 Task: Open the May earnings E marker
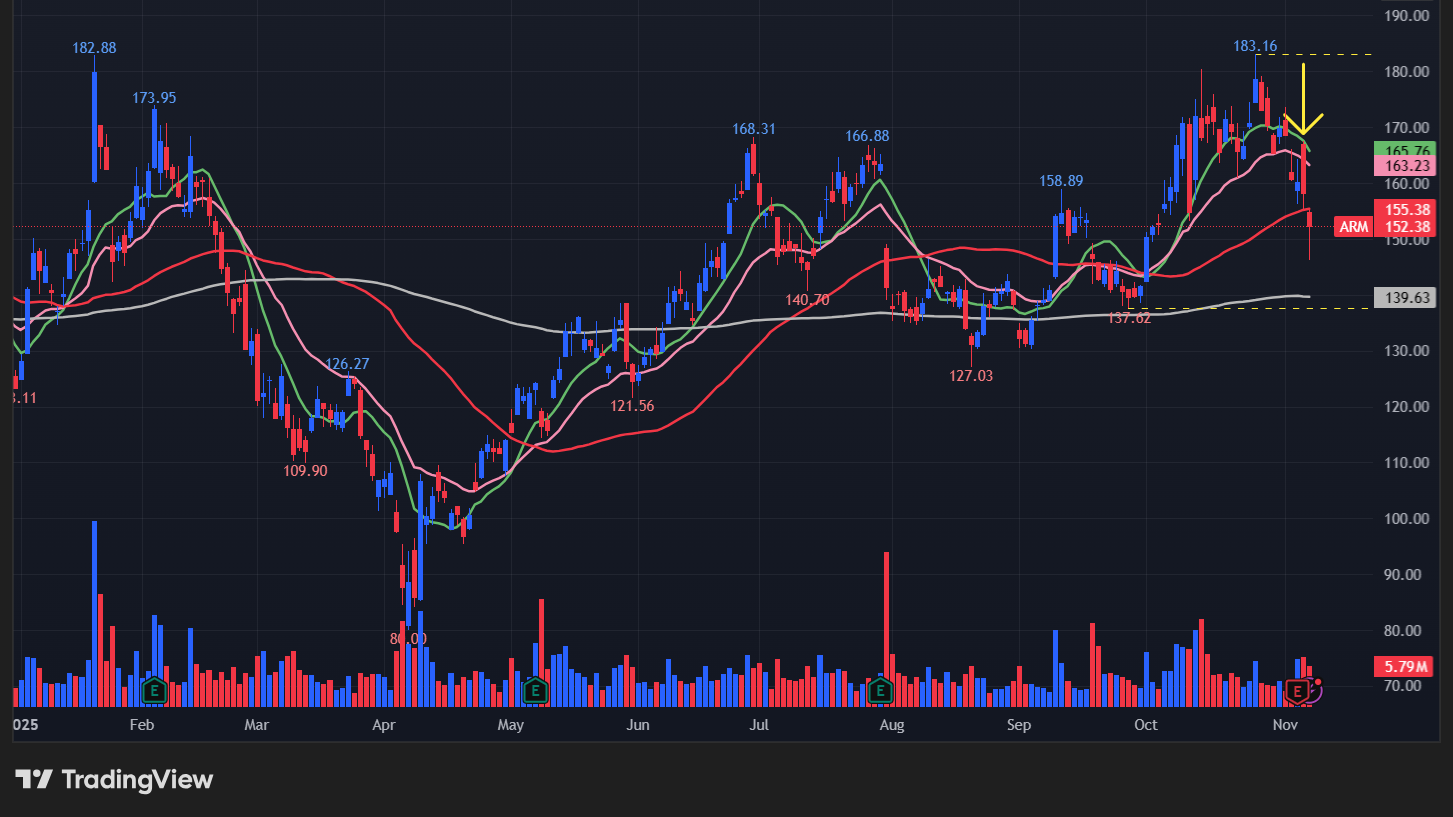pos(535,689)
